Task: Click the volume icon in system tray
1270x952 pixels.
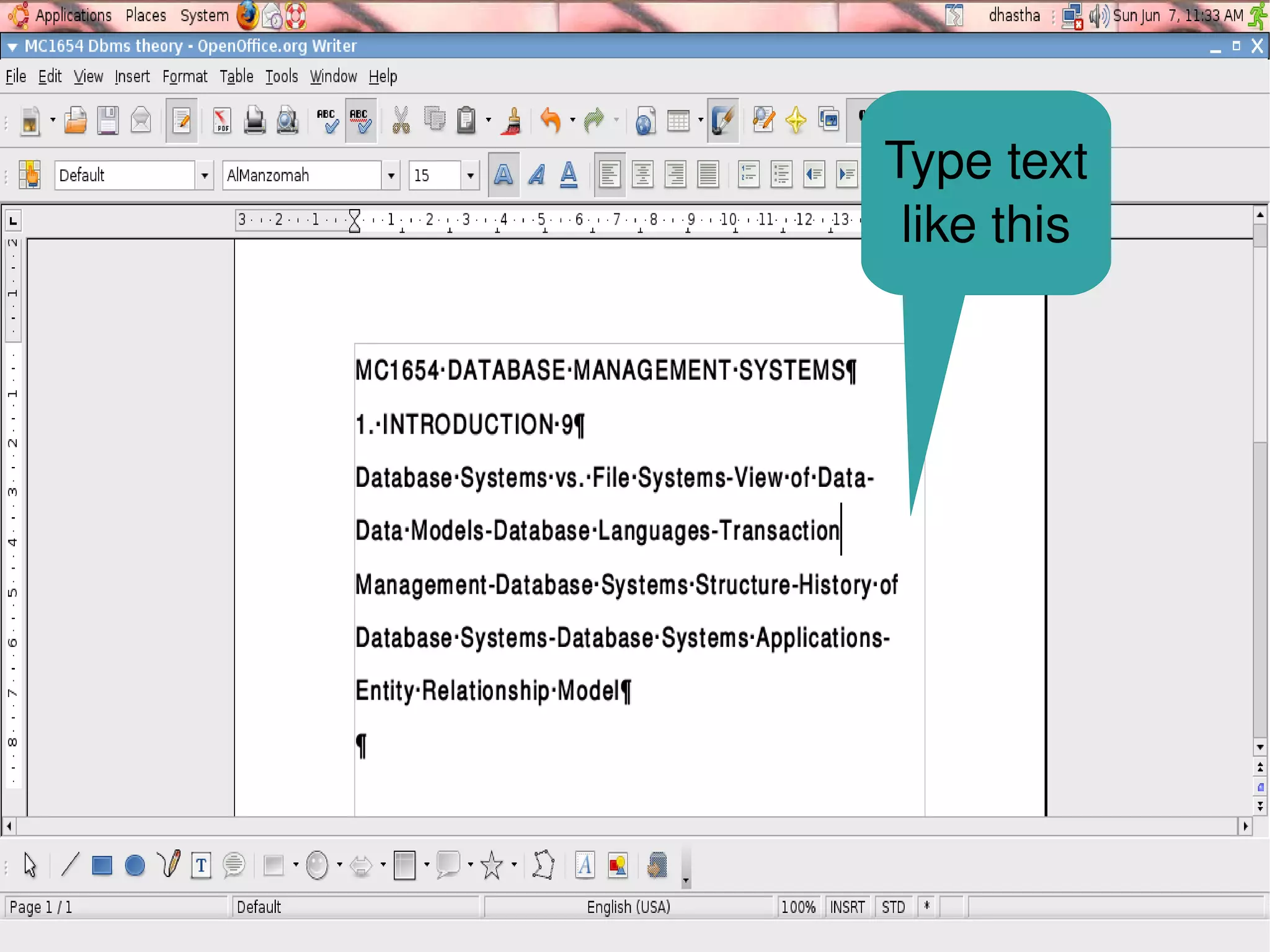Action: 1098,16
